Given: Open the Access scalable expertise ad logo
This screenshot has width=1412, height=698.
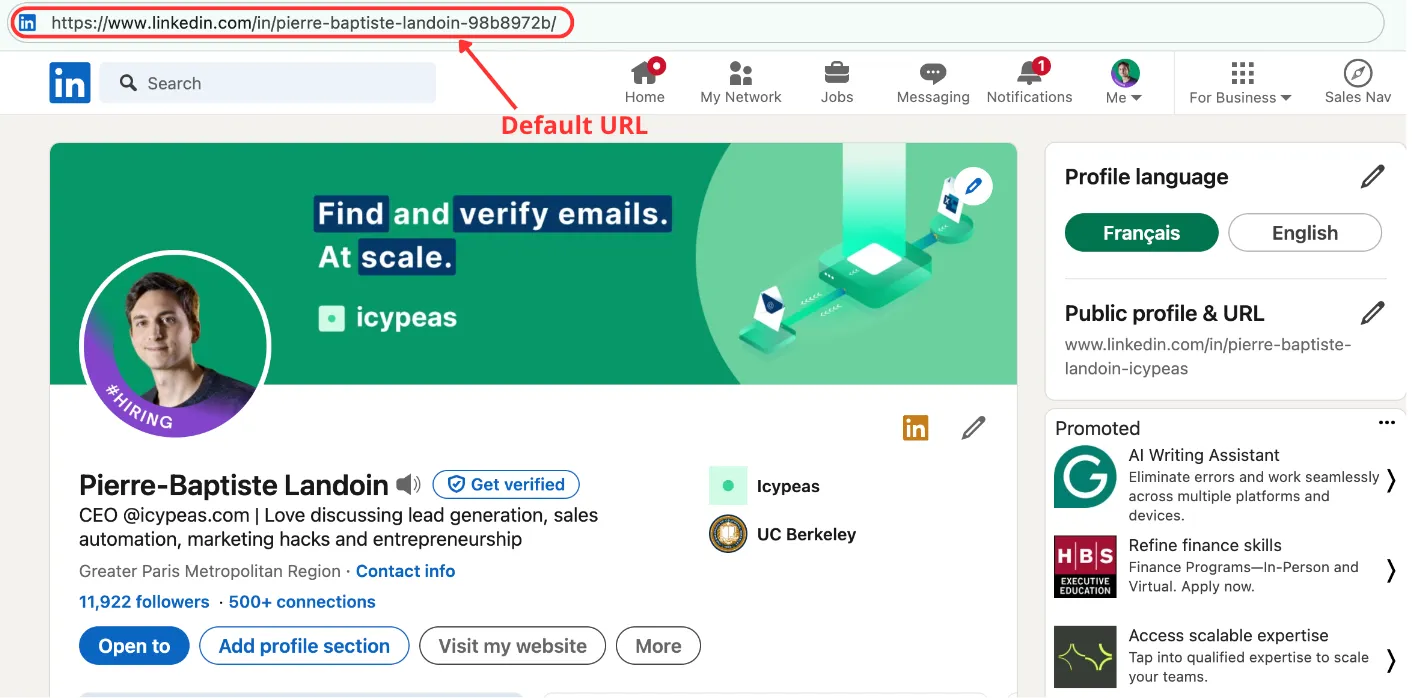Looking at the screenshot, I should (1085, 657).
